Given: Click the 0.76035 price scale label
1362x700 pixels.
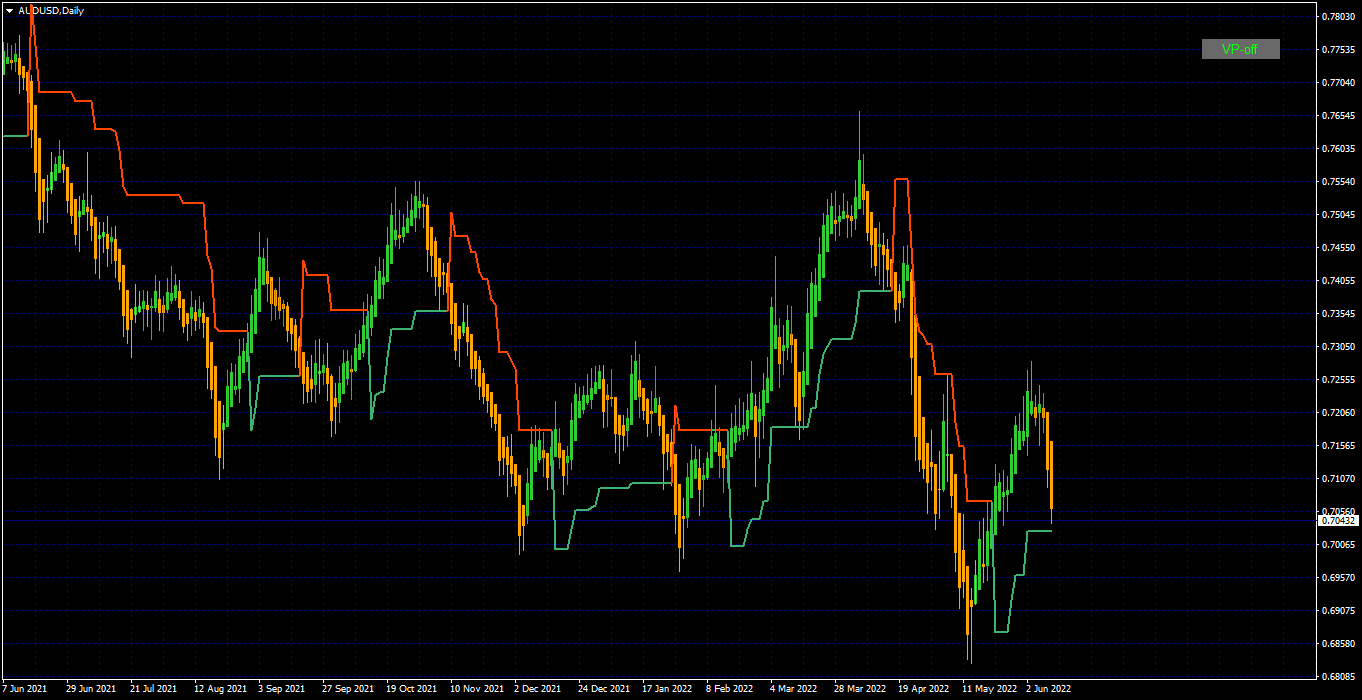Looking at the screenshot, I should point(1337,149).
